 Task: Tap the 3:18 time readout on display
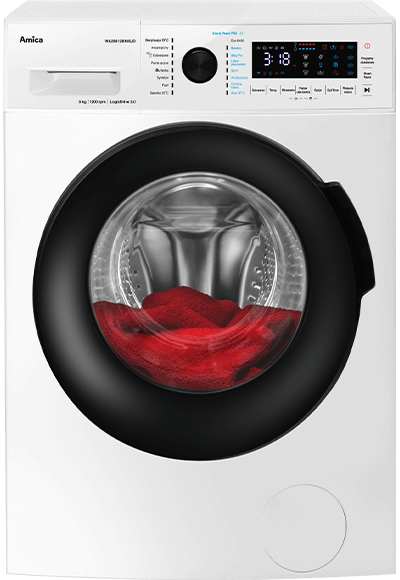[x=277, y=59]
